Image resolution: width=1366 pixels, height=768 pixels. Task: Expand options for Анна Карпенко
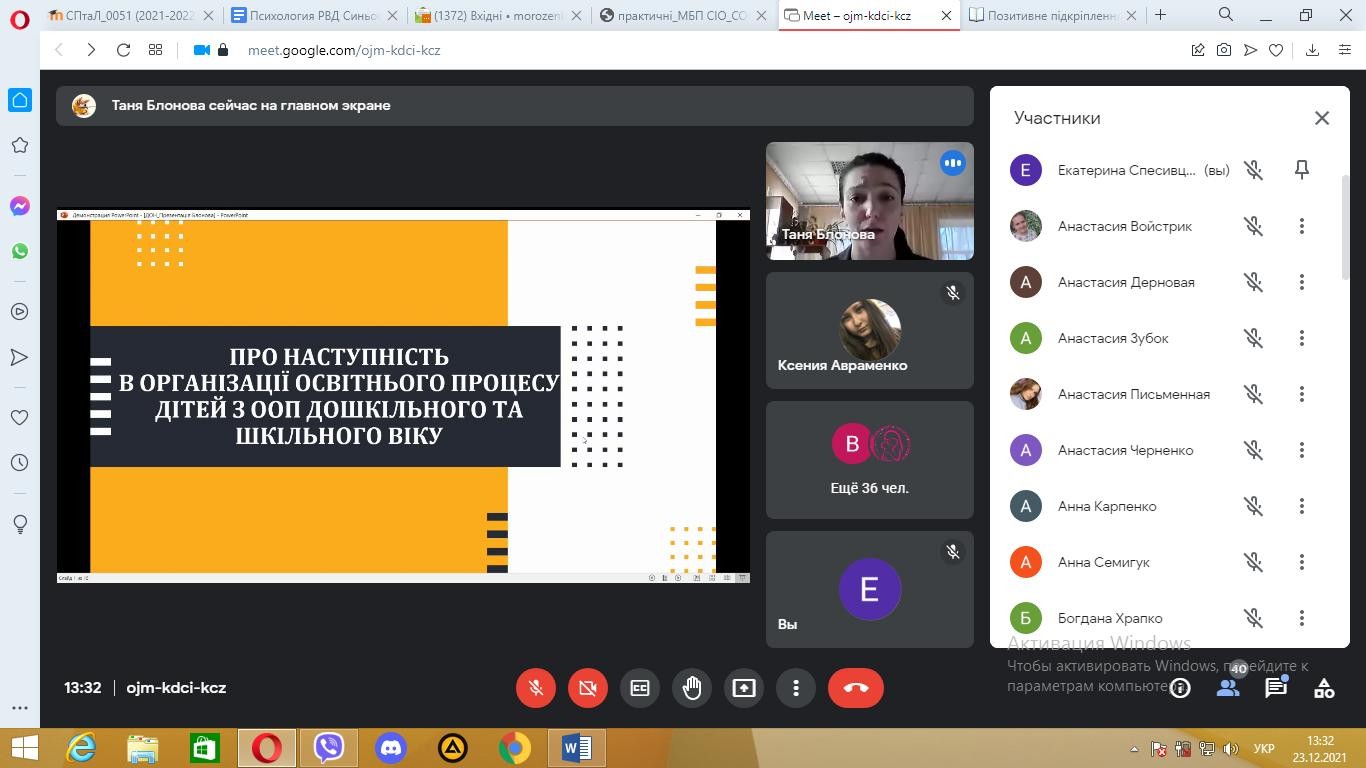coord(1301,506)
